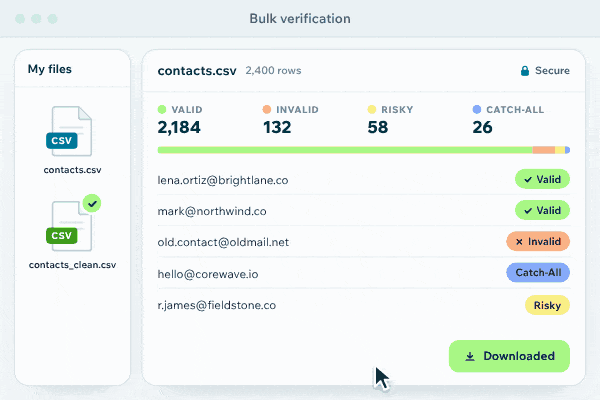This screenshot has height=400, width=600.
Task: Click the green Valid status dot
Action: 162,109
